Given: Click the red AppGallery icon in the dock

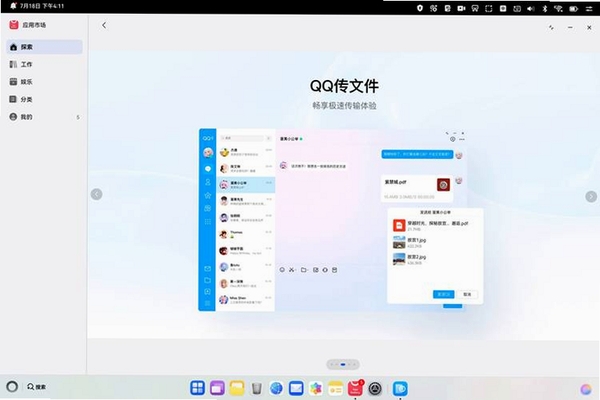Looking at the screenshot, I should pyautogui.click(x=355, y=388).
